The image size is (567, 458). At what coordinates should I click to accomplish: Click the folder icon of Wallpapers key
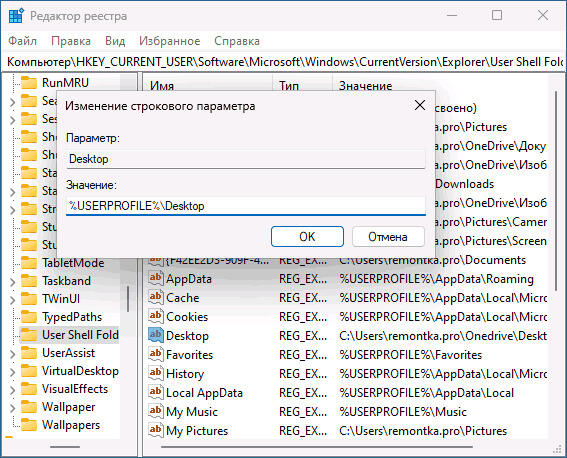click(29, 425)
